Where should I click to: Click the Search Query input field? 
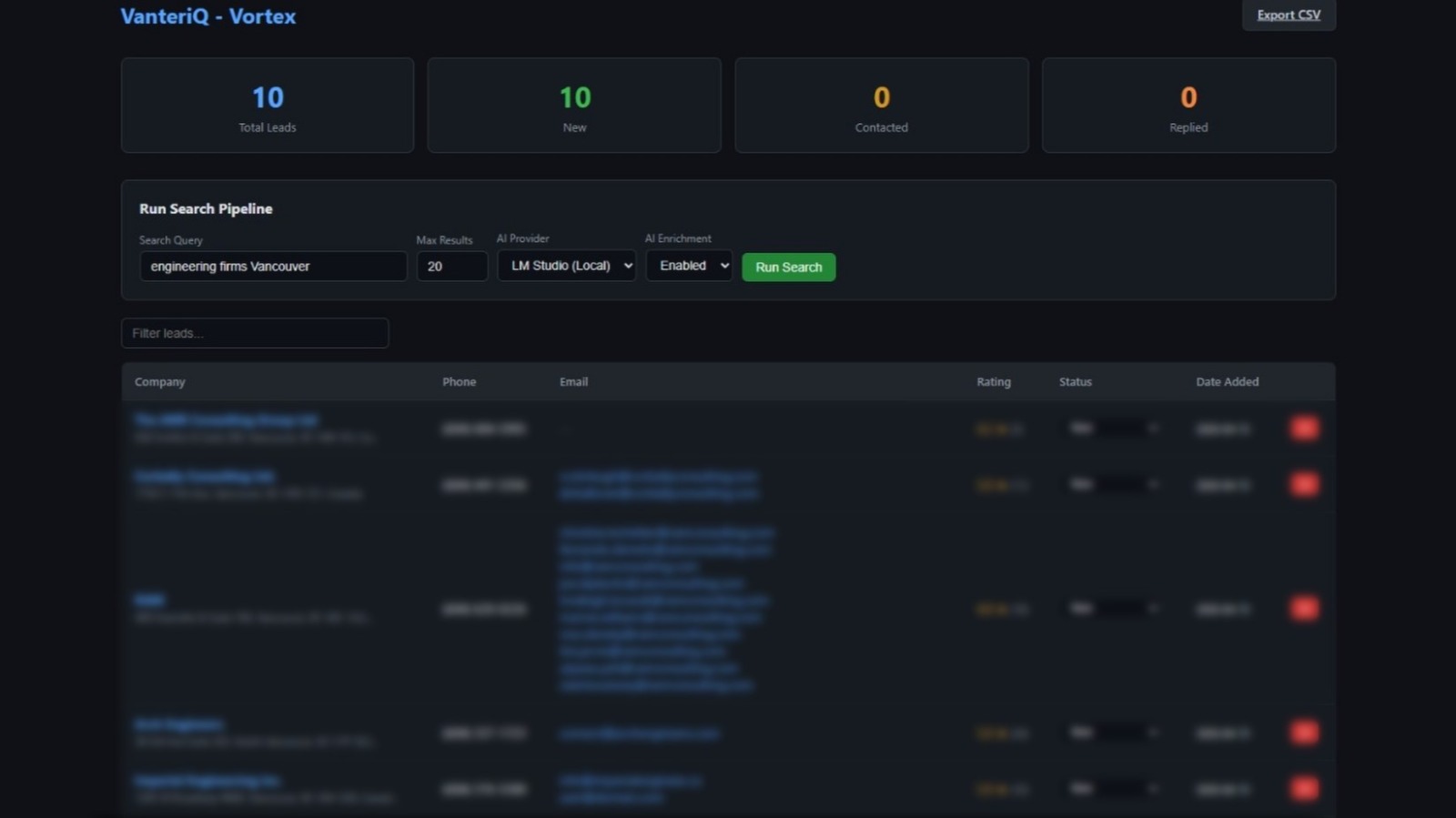[273, 267]
